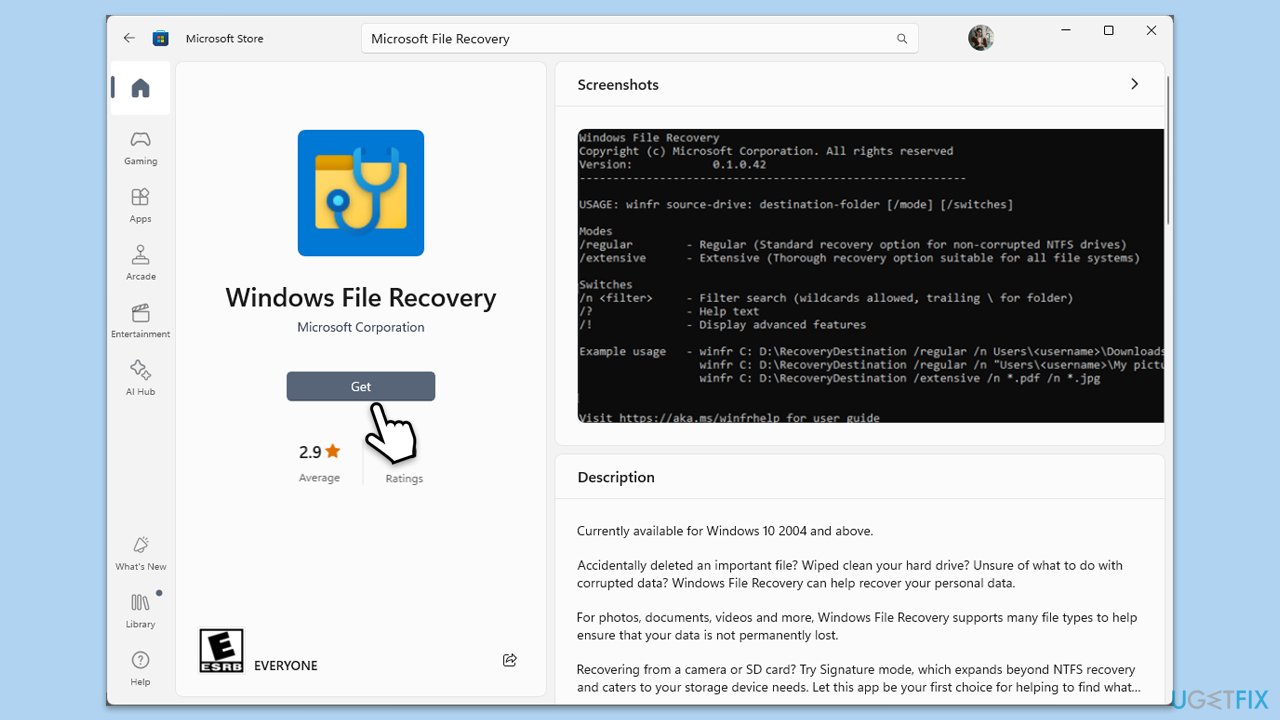Expand Screenshots with the chevron arrow
Viewport: 1280px width, 720px height.
1134,84
